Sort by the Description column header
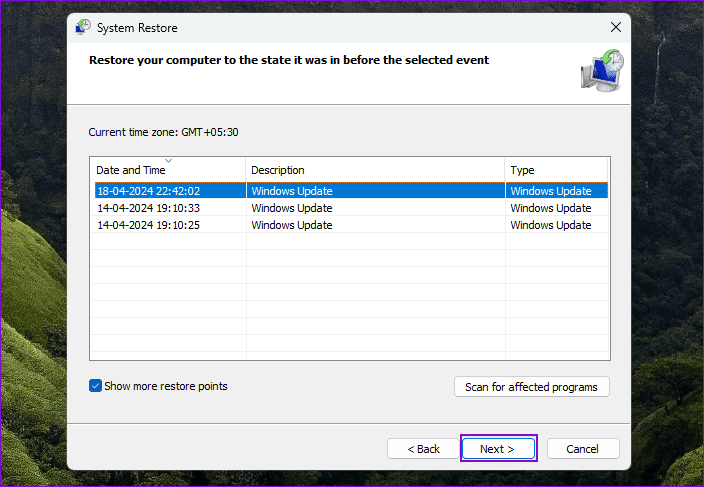Viewport: 704px width, 487px height. pos(375,170)
